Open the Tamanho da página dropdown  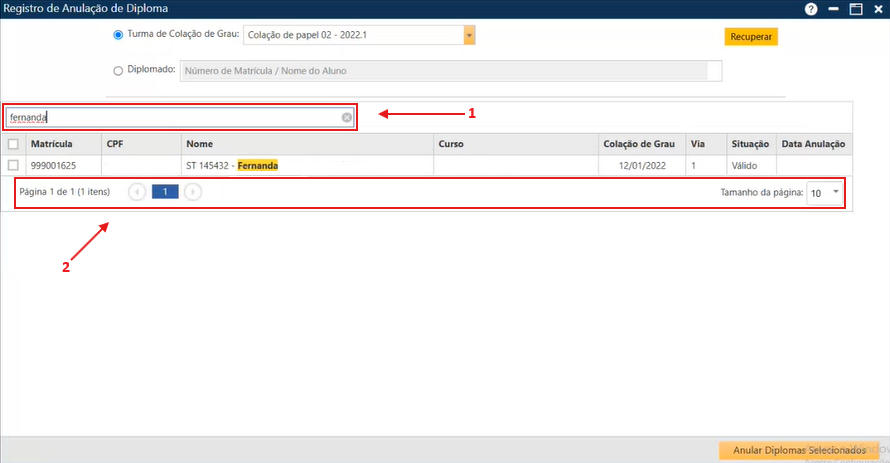coord(835,192)
